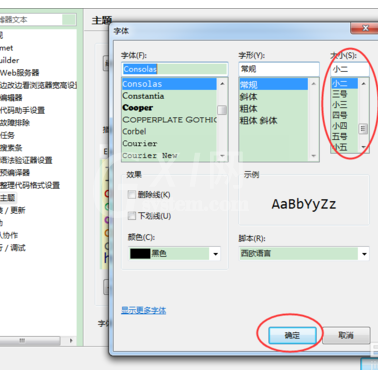Image resolution: width=378 pixels, height=370 pixels.
Task: Select 小三 in the size list
Action: 344,105
